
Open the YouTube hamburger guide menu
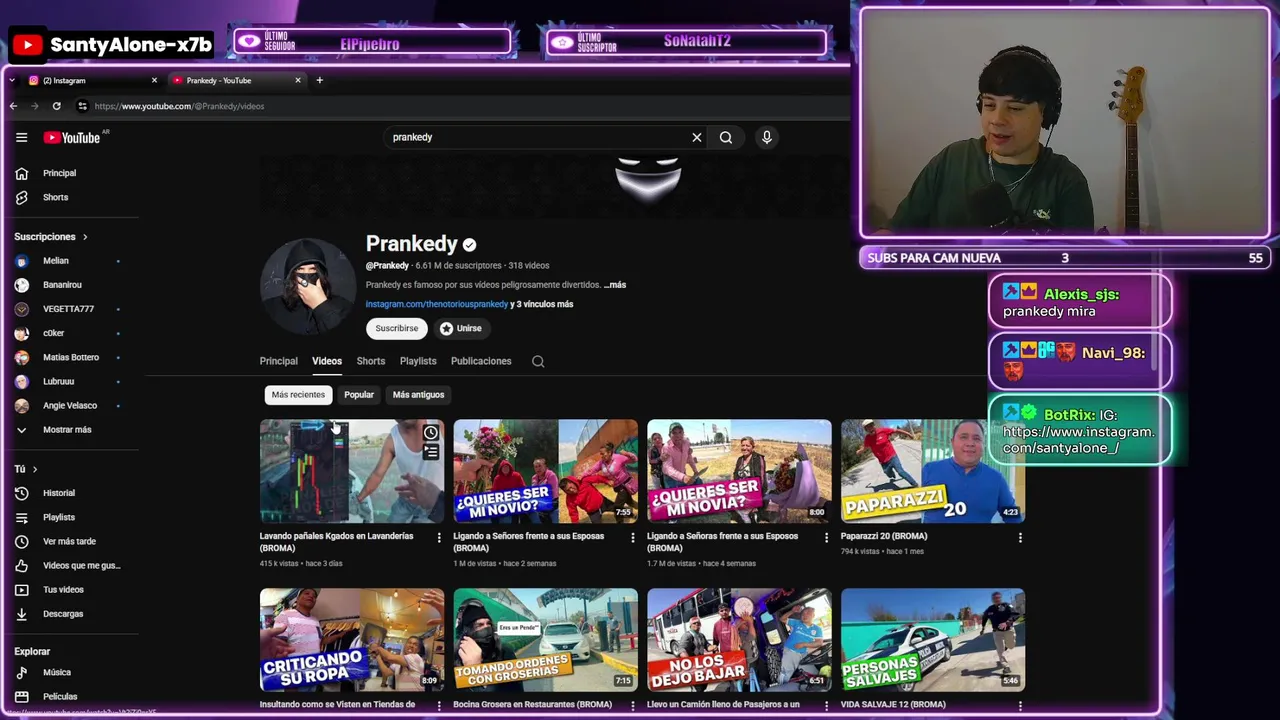[x=21, y=137]
